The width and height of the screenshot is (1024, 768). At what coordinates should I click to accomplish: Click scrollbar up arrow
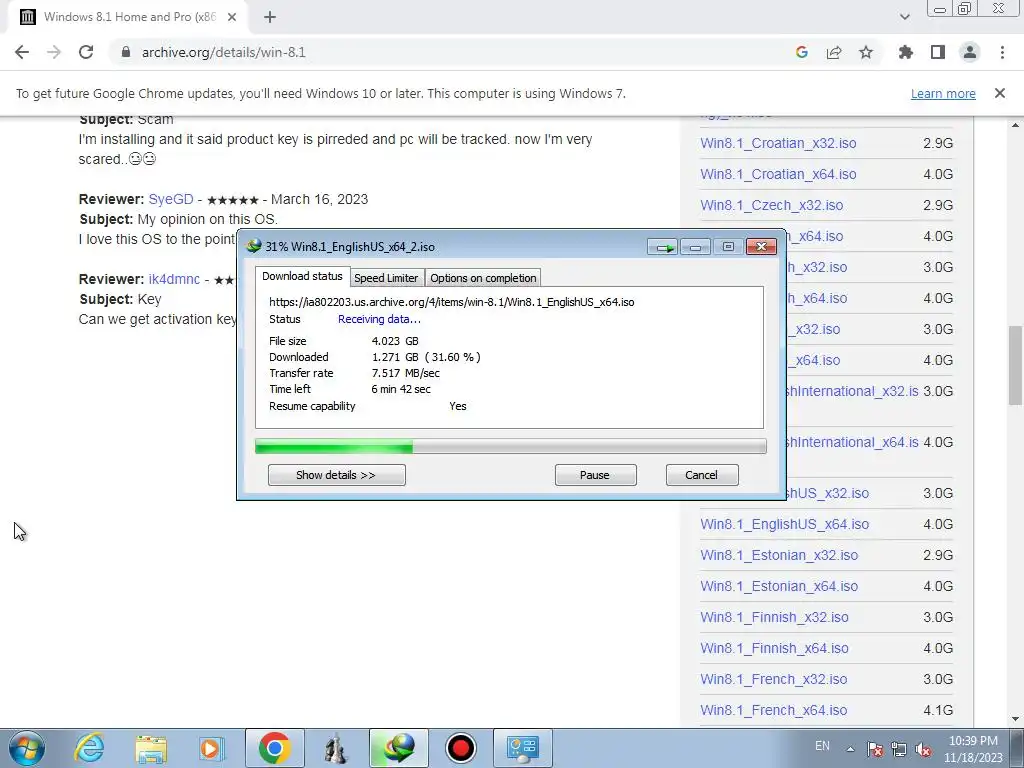[1016, 124]
